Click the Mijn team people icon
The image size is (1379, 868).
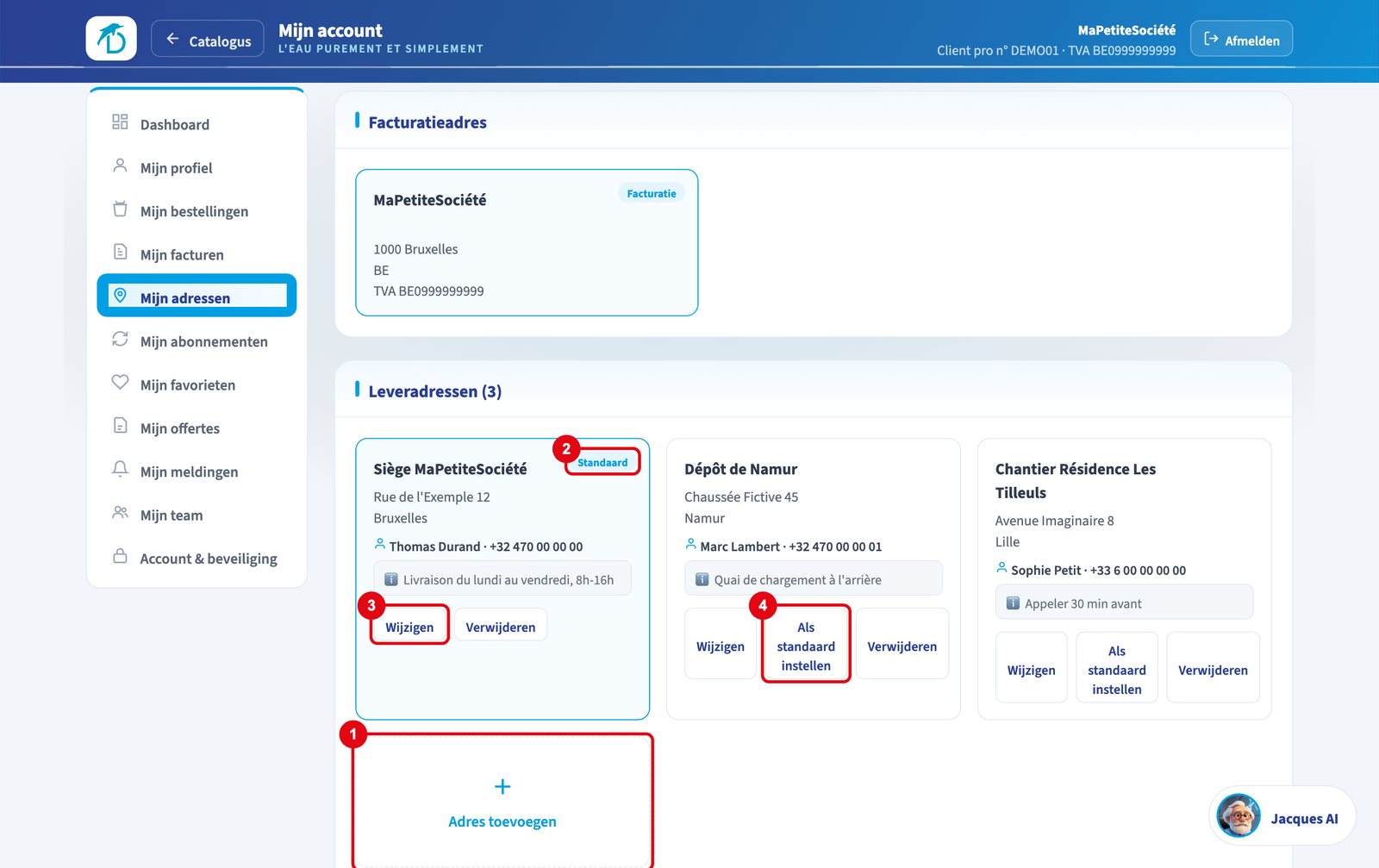(120, 513)
